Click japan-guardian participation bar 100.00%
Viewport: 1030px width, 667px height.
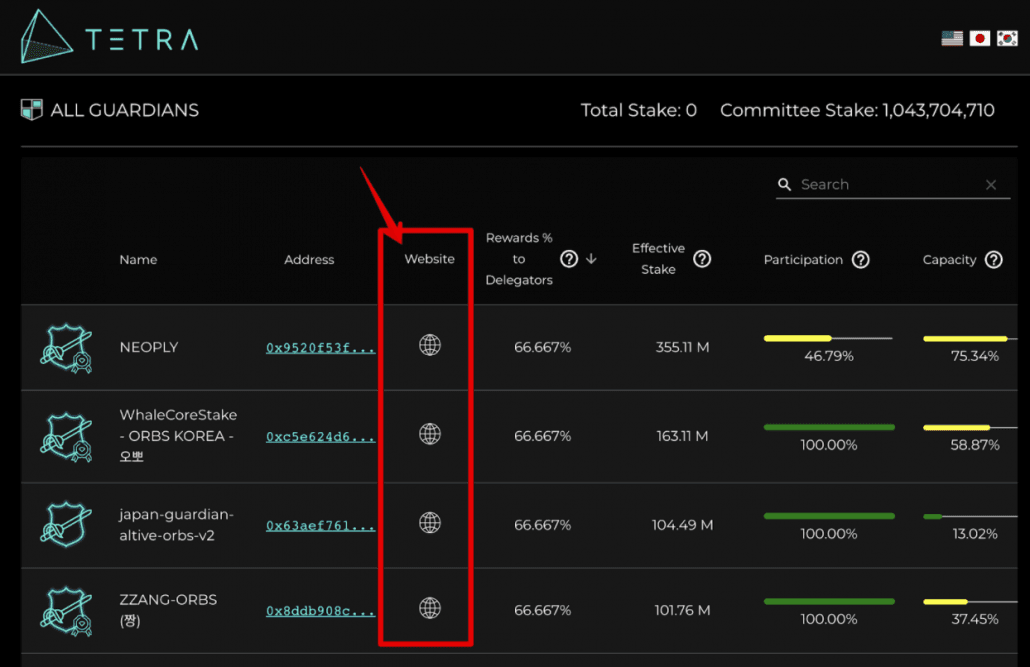coord(828,516)
